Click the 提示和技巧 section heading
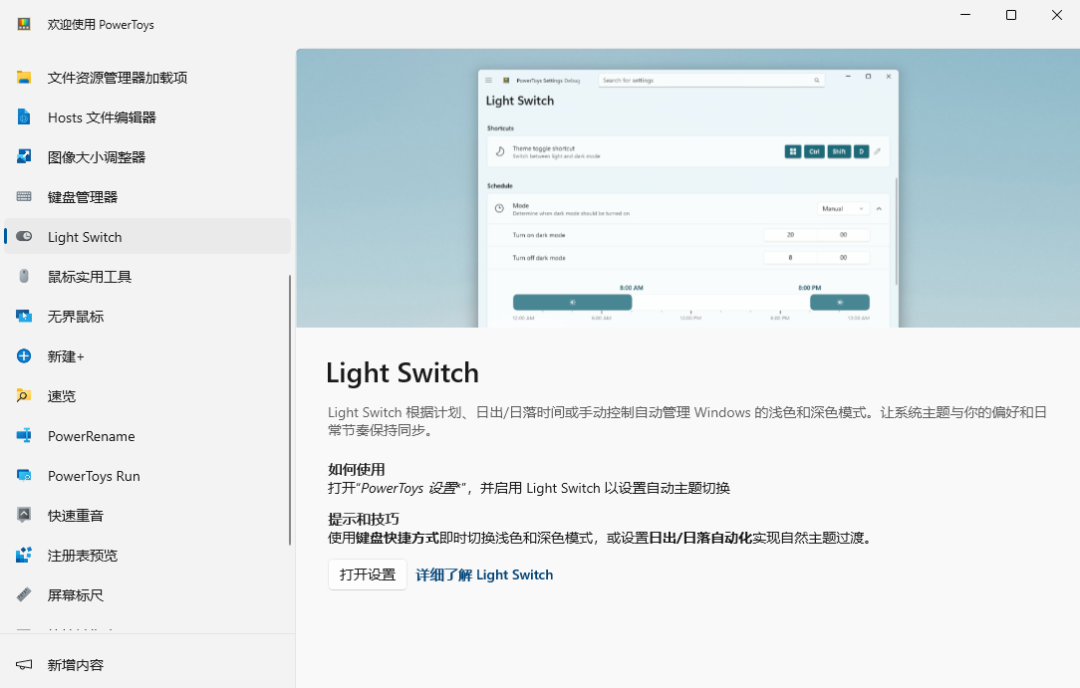 (363, 519)
